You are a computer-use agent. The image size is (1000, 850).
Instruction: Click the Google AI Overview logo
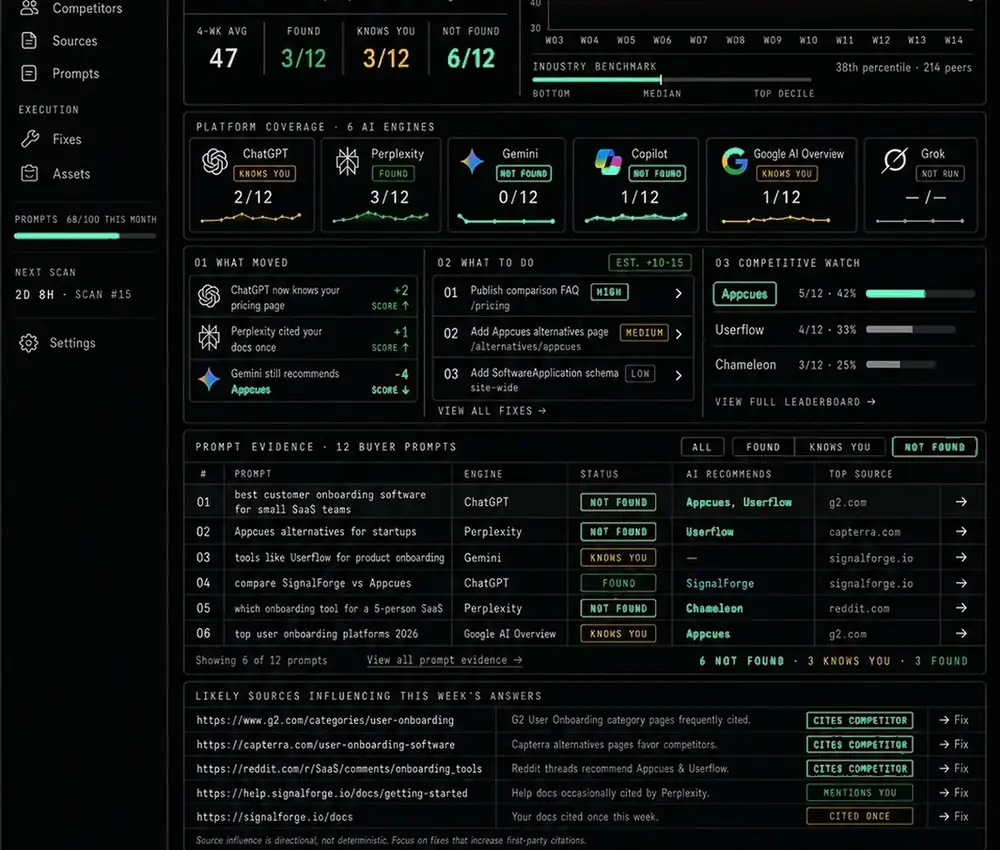pos(735,161)
